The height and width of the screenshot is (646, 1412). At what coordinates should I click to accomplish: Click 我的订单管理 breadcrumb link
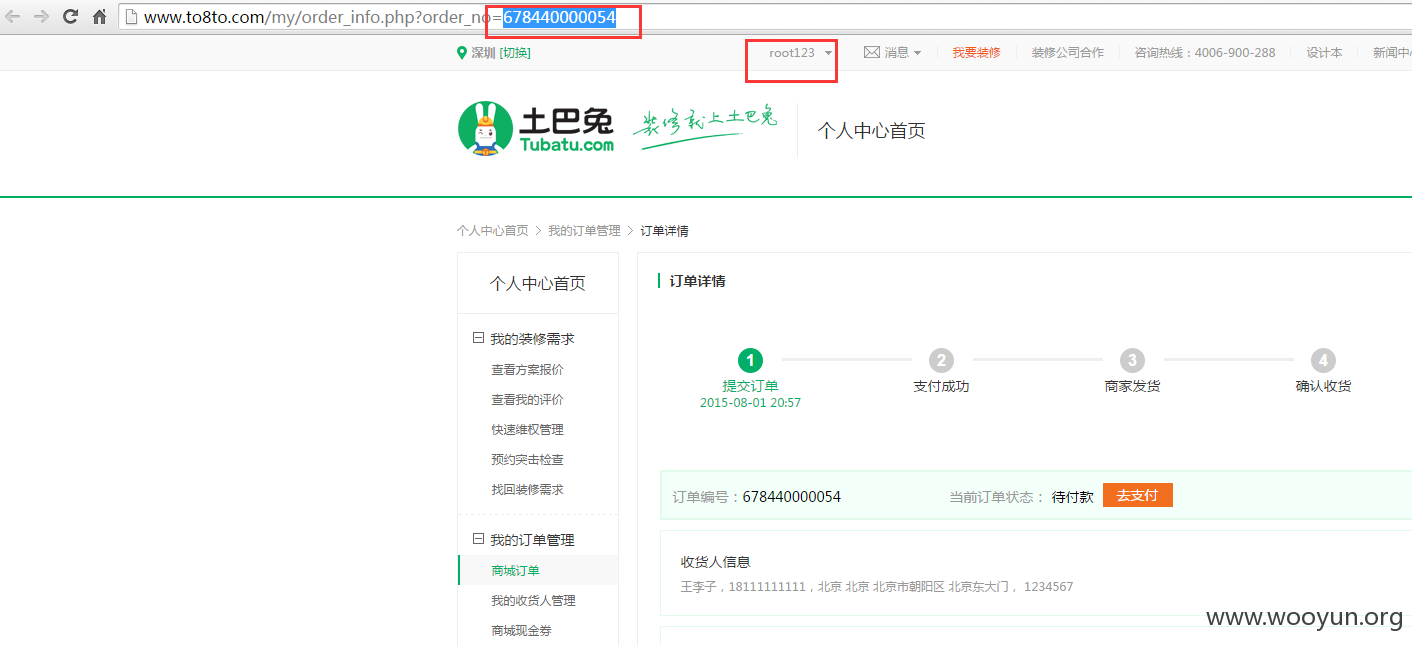point(584,231)
